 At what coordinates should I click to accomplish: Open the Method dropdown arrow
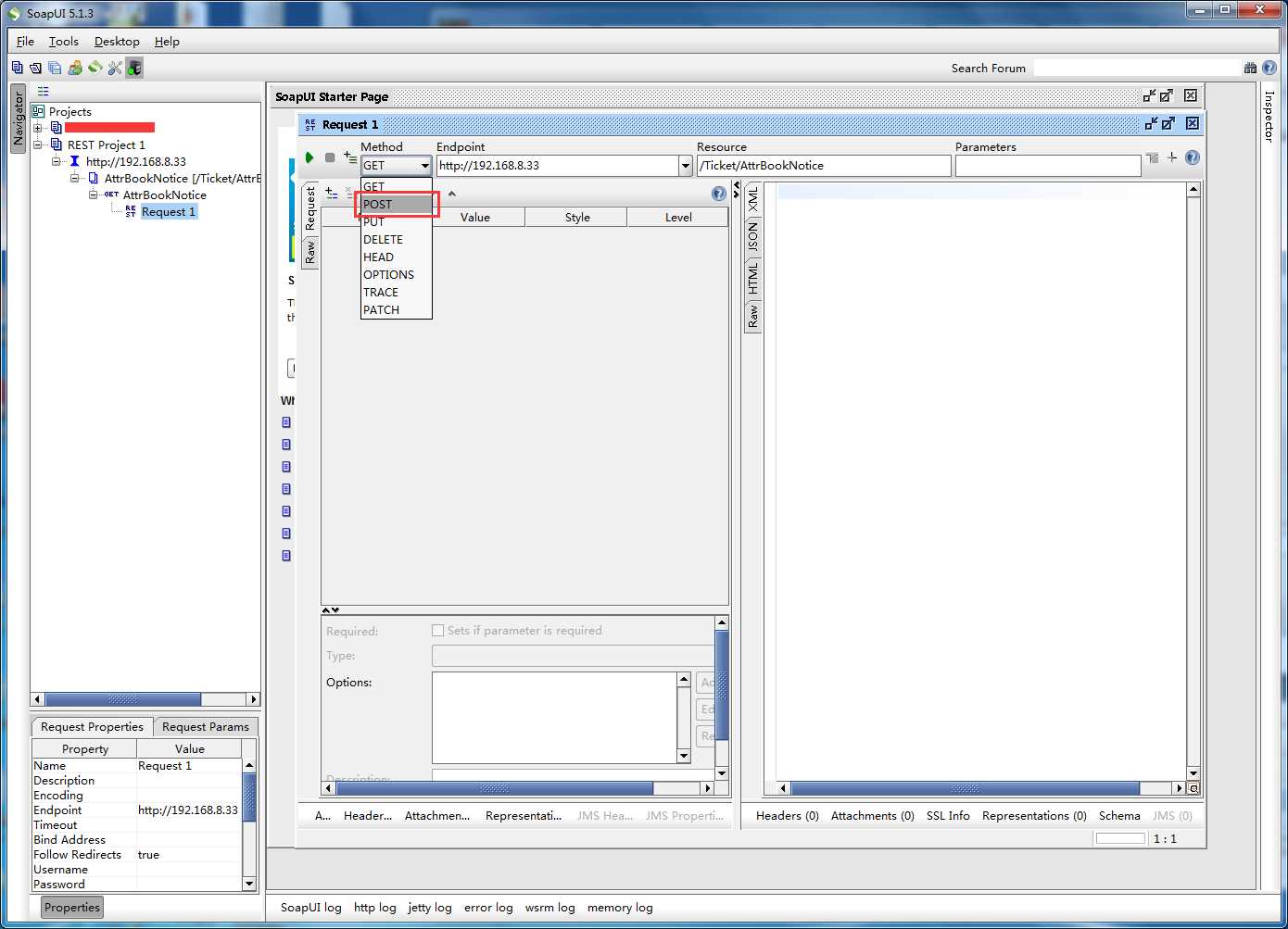coord(424,166)
